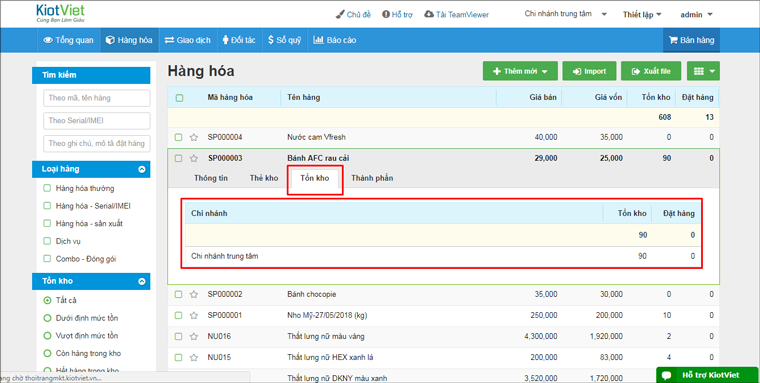The height and width of the screenshot is (383, 760).
Task: Focus the Theo mã, tên hàng search field
Action: click(x=96, y=98)
